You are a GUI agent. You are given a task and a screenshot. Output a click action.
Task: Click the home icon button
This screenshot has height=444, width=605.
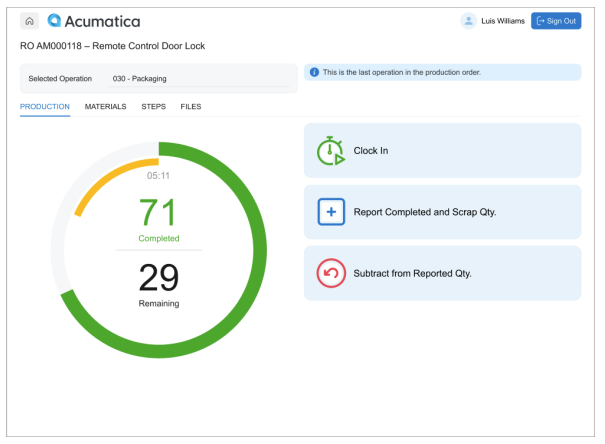30,21
